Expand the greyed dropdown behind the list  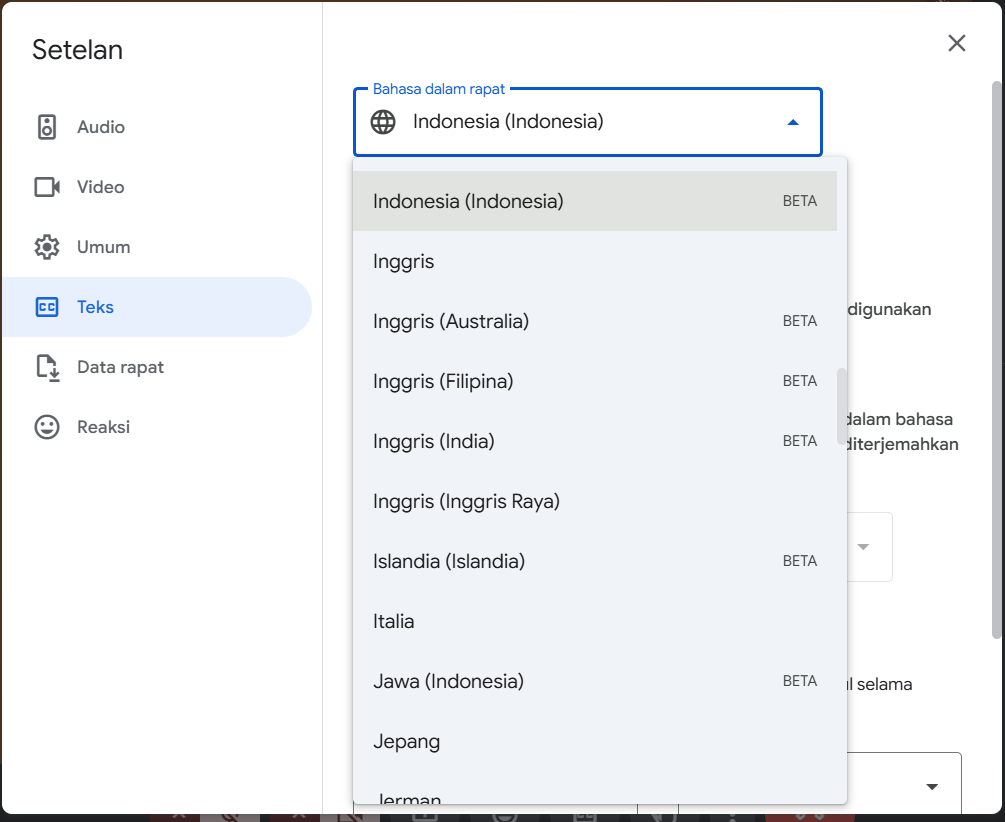click(863, 547)
